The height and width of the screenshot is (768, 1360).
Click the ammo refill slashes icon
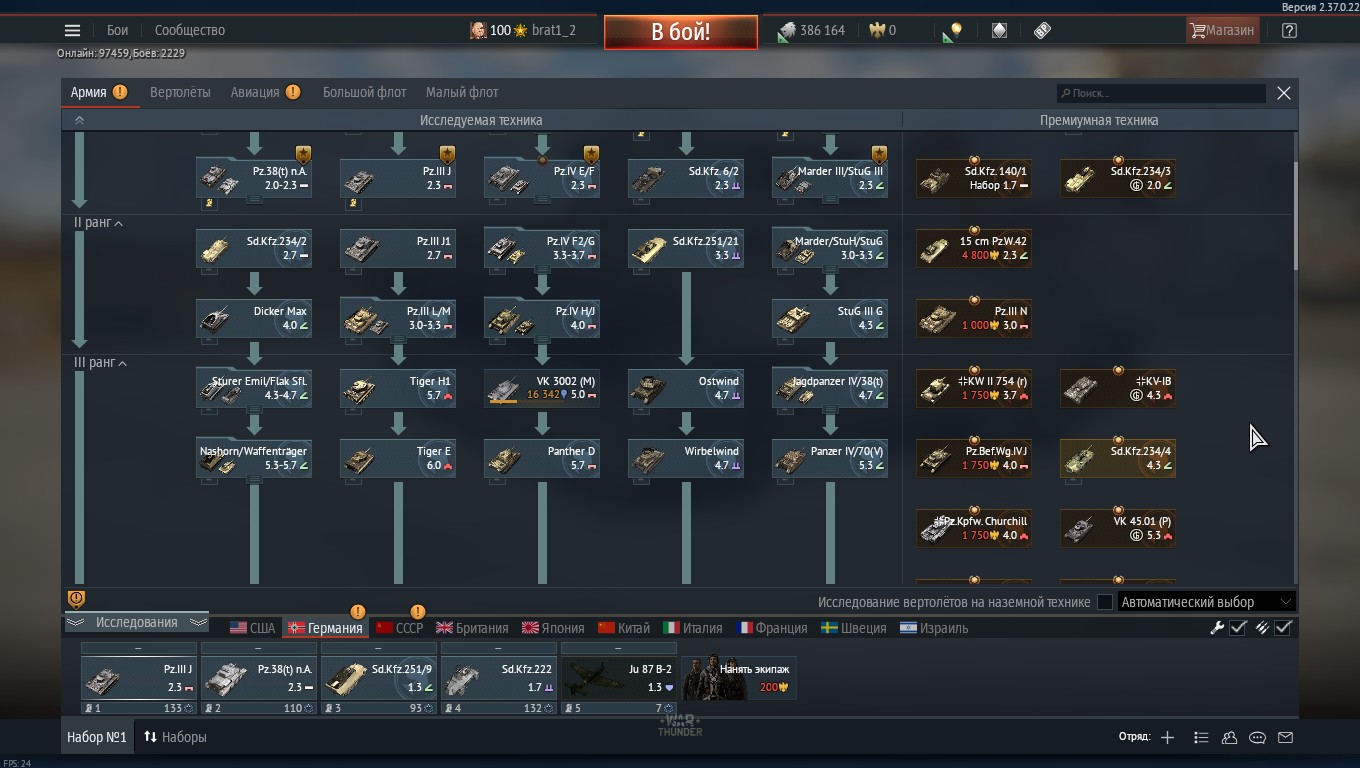[x=1262, y=628]
